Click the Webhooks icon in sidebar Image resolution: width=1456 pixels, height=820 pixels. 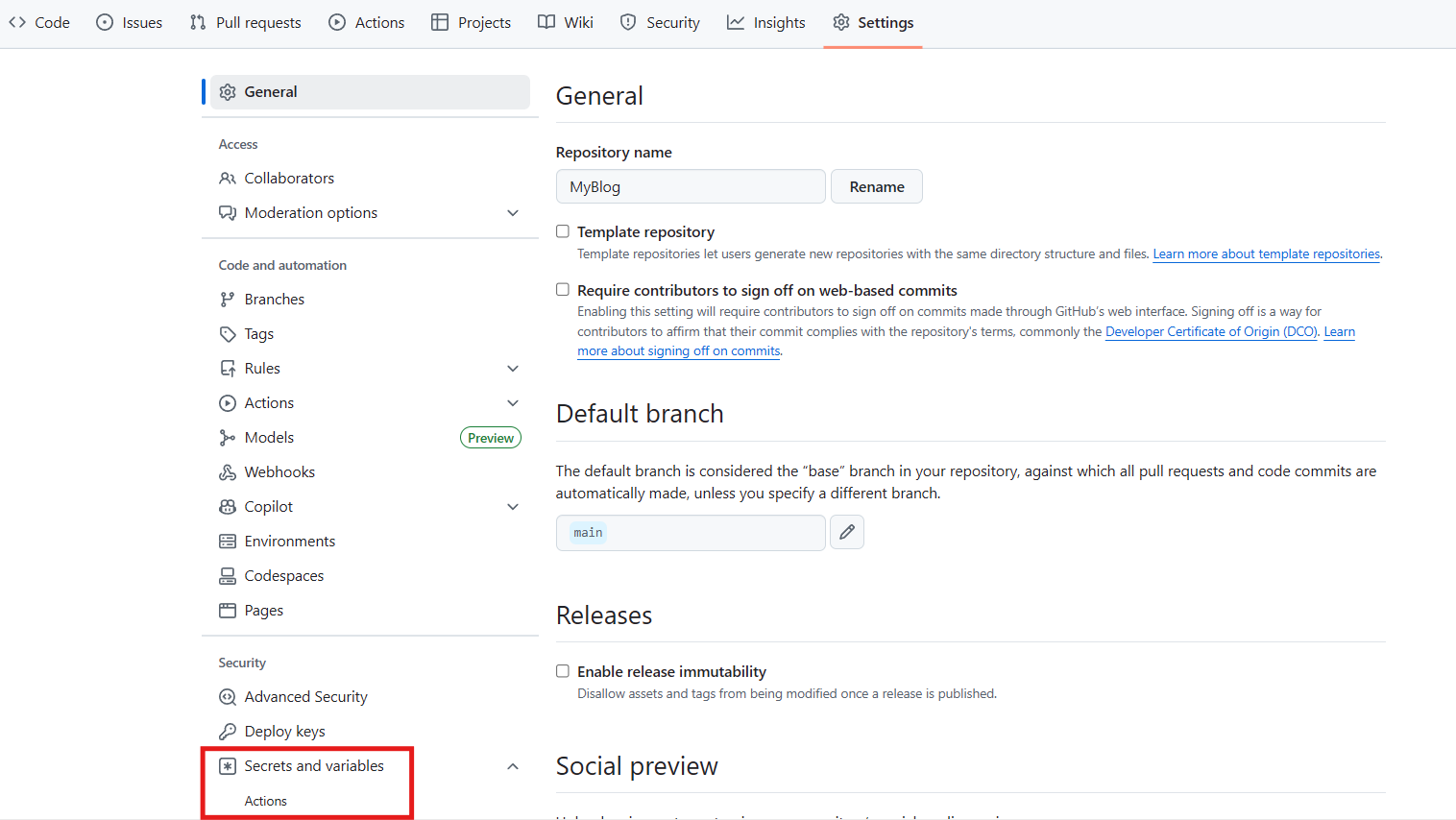pos(228,472)
